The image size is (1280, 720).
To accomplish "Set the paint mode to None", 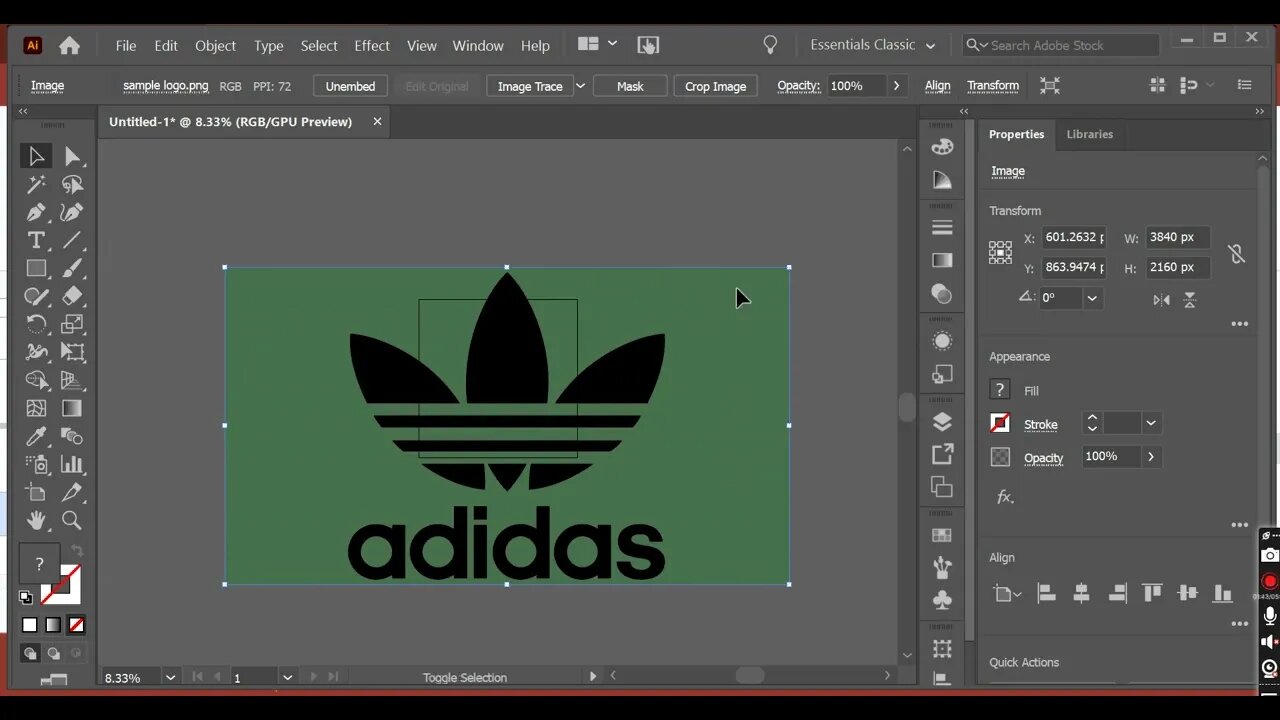I will click(77, 625).
